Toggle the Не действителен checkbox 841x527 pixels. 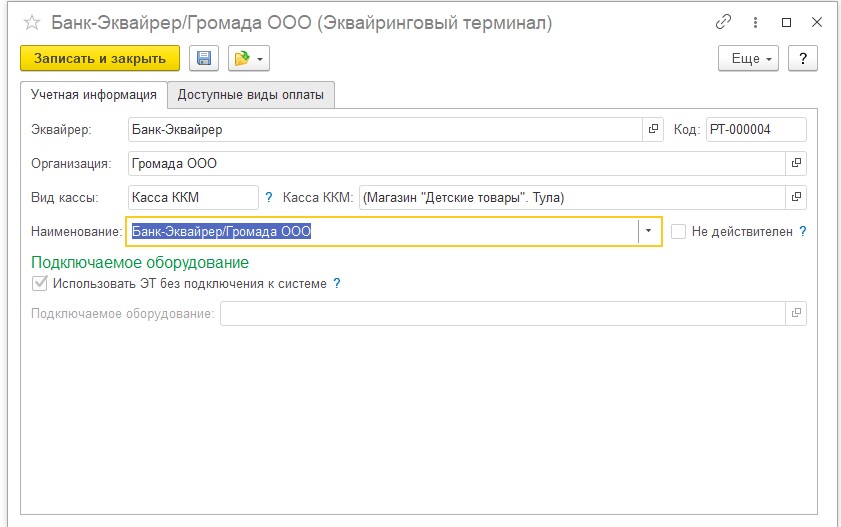tap(678, 231)
